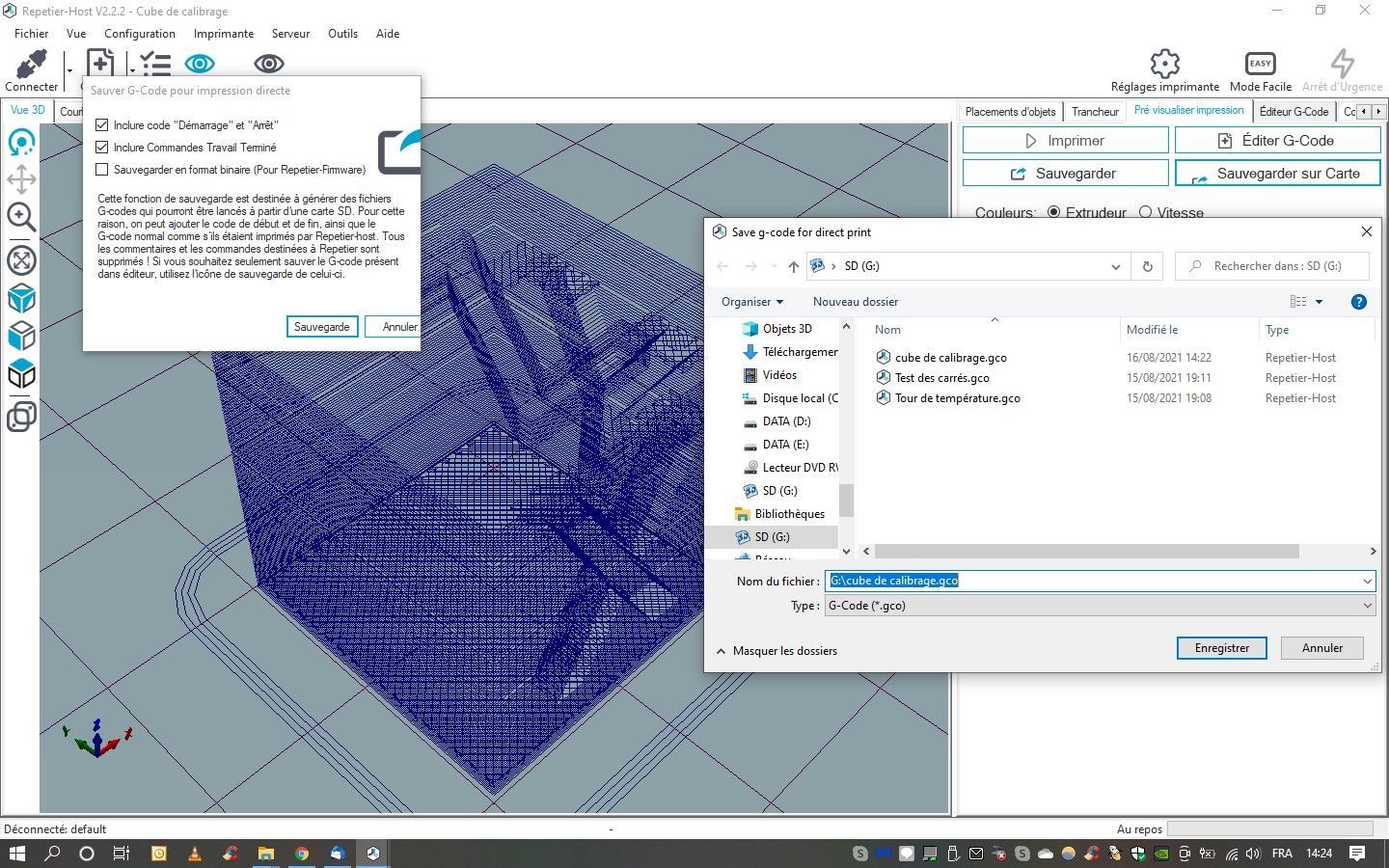Viewport: 1389px width, 868px height.
Task: Switch to the Trancheur tab
Action: [x=1095, y=112]
